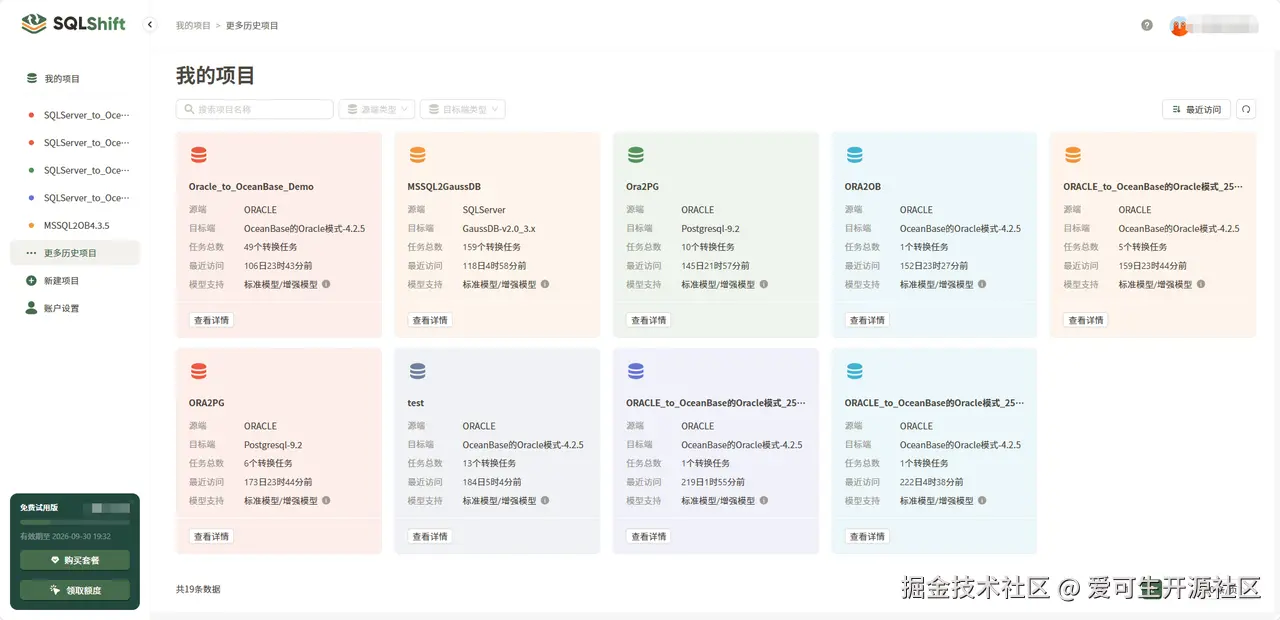Click 查看详情 on Ora2PG card
The height and width of the screenshot is (620, 1280).
[649, 320]
